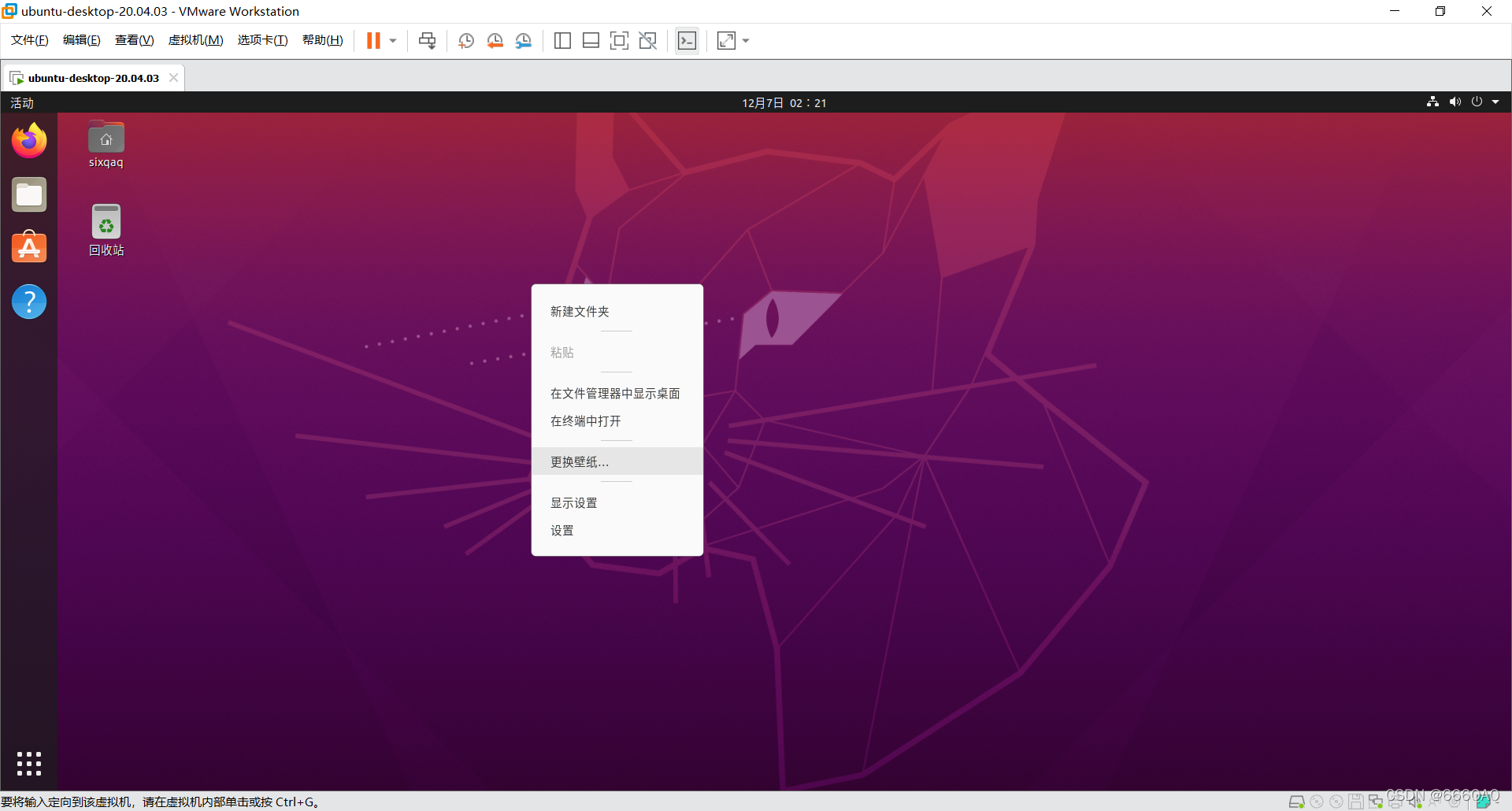
Task: Choose 在文件管理器中显示桌面
Action: click(x=617, y=394)
